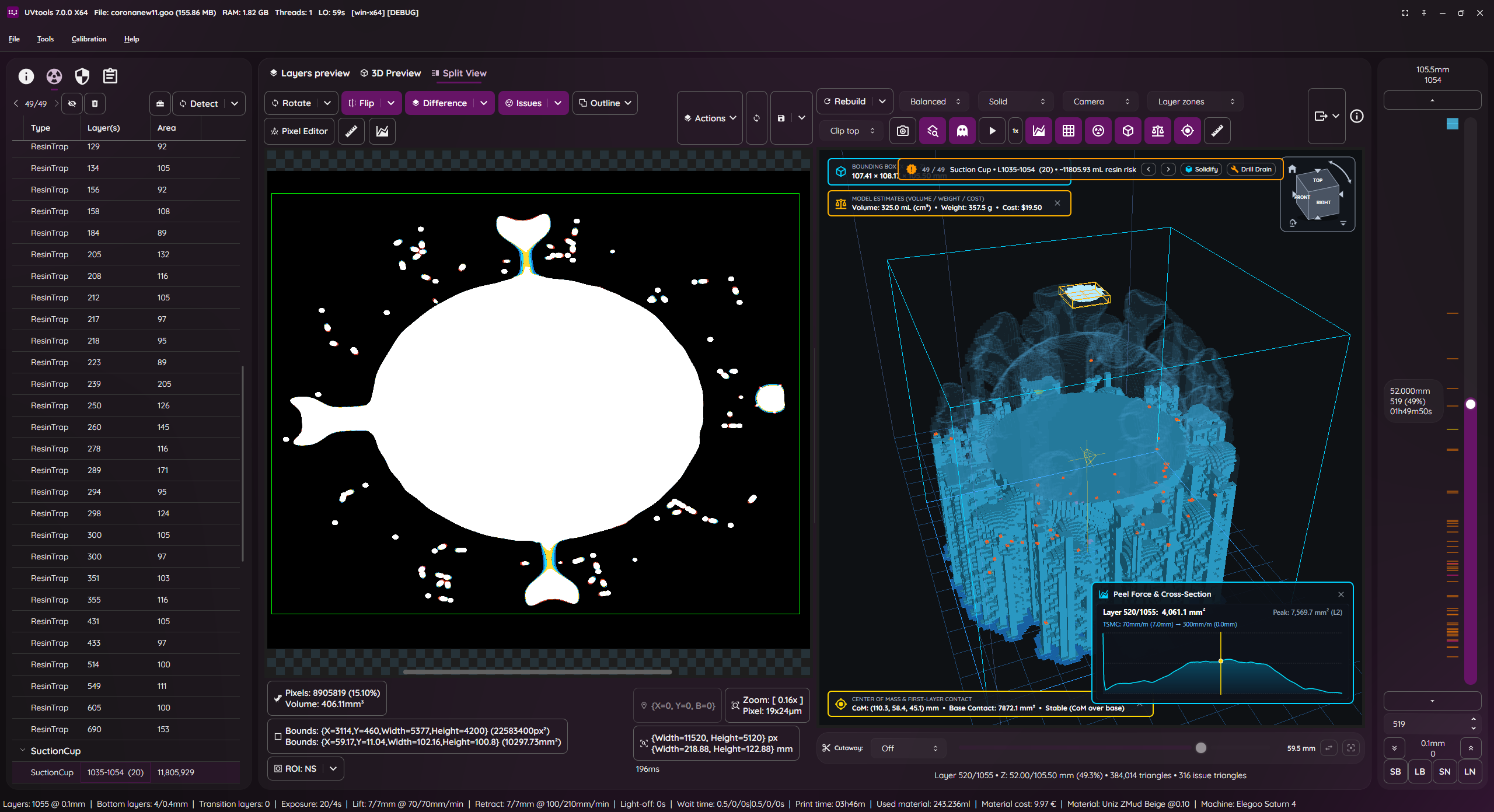Viewport: 1494px width, 812px height.
Task: Click the cutaway depth slider handle
Action: pyautogui.click(x=1200, y=748)
